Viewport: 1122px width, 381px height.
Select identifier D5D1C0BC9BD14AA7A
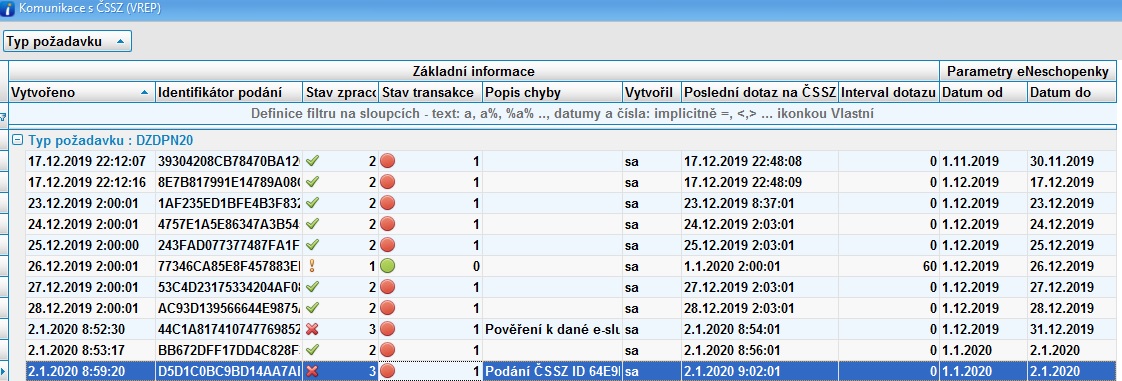tap(228, 371)
